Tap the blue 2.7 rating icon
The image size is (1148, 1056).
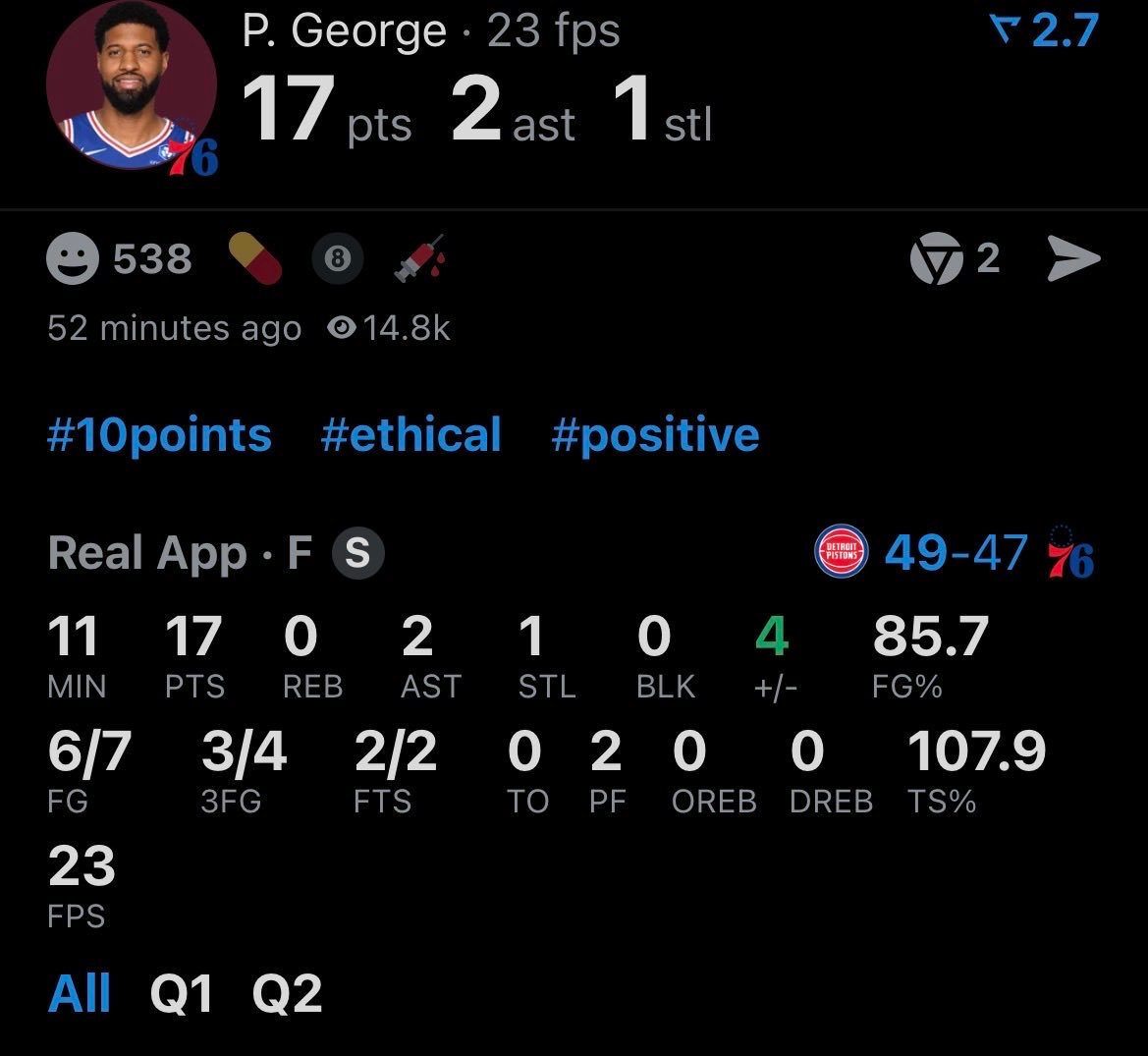click(x=1045, y=33)
